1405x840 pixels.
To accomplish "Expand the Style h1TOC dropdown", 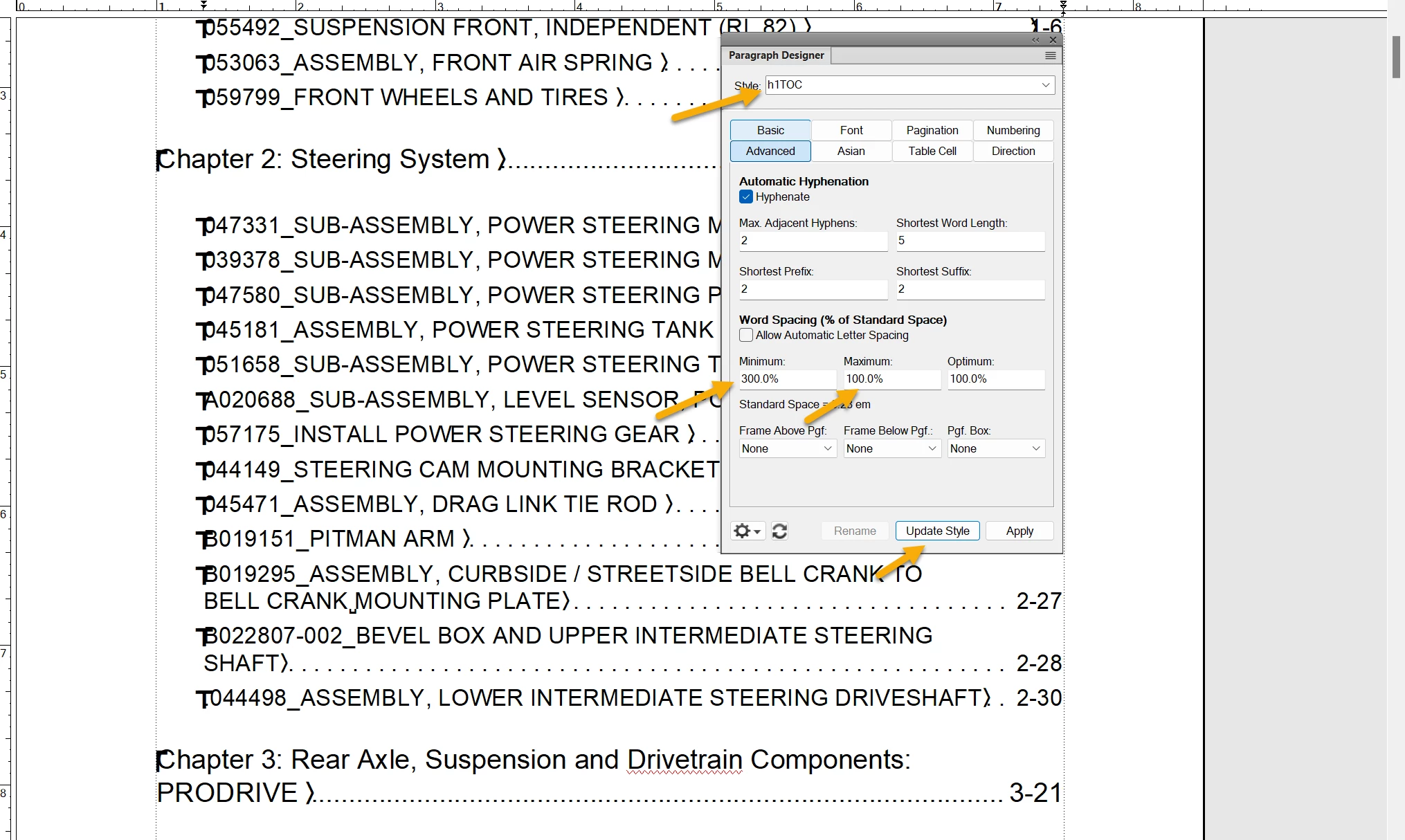I will coord(1045,85).
